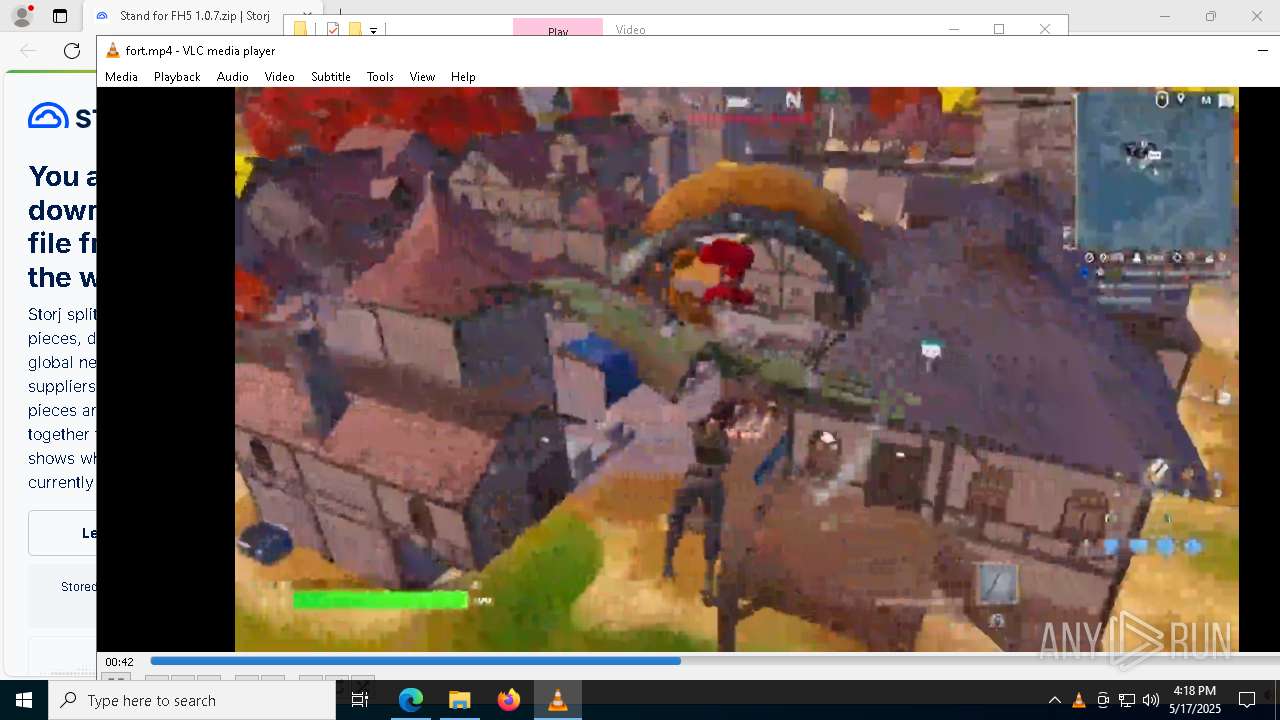Click the VLC icon in the taskbar
This screenshot has width=1280, height=720.
point(557,700)
